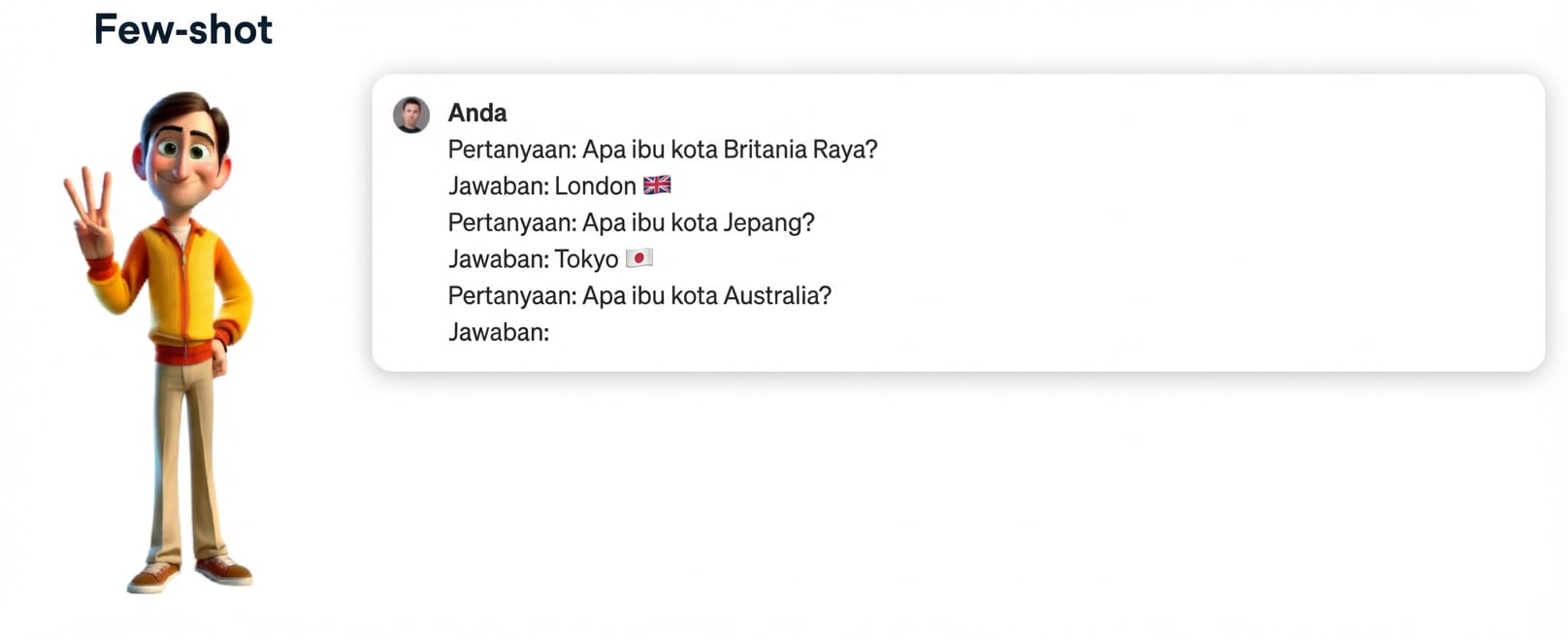
Task: Click the United Kingdom flag emoji
Action: pos(657,184)
